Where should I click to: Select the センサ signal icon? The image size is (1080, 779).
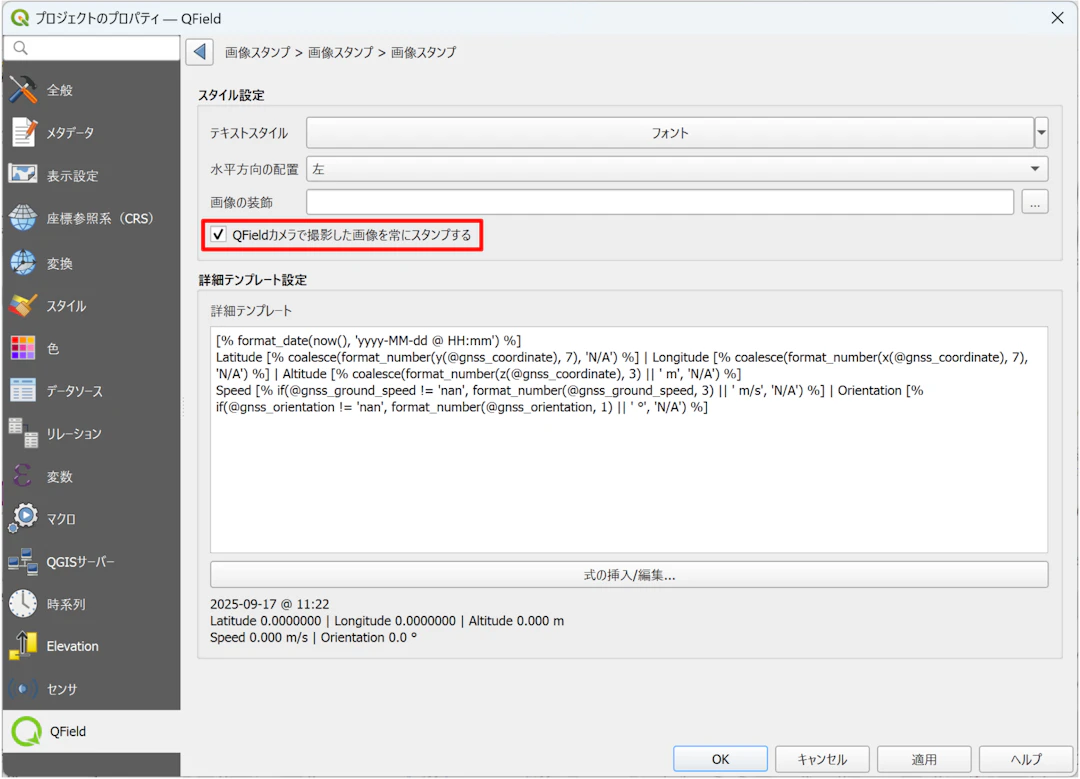pyautogui.click(x=23, y=689)
